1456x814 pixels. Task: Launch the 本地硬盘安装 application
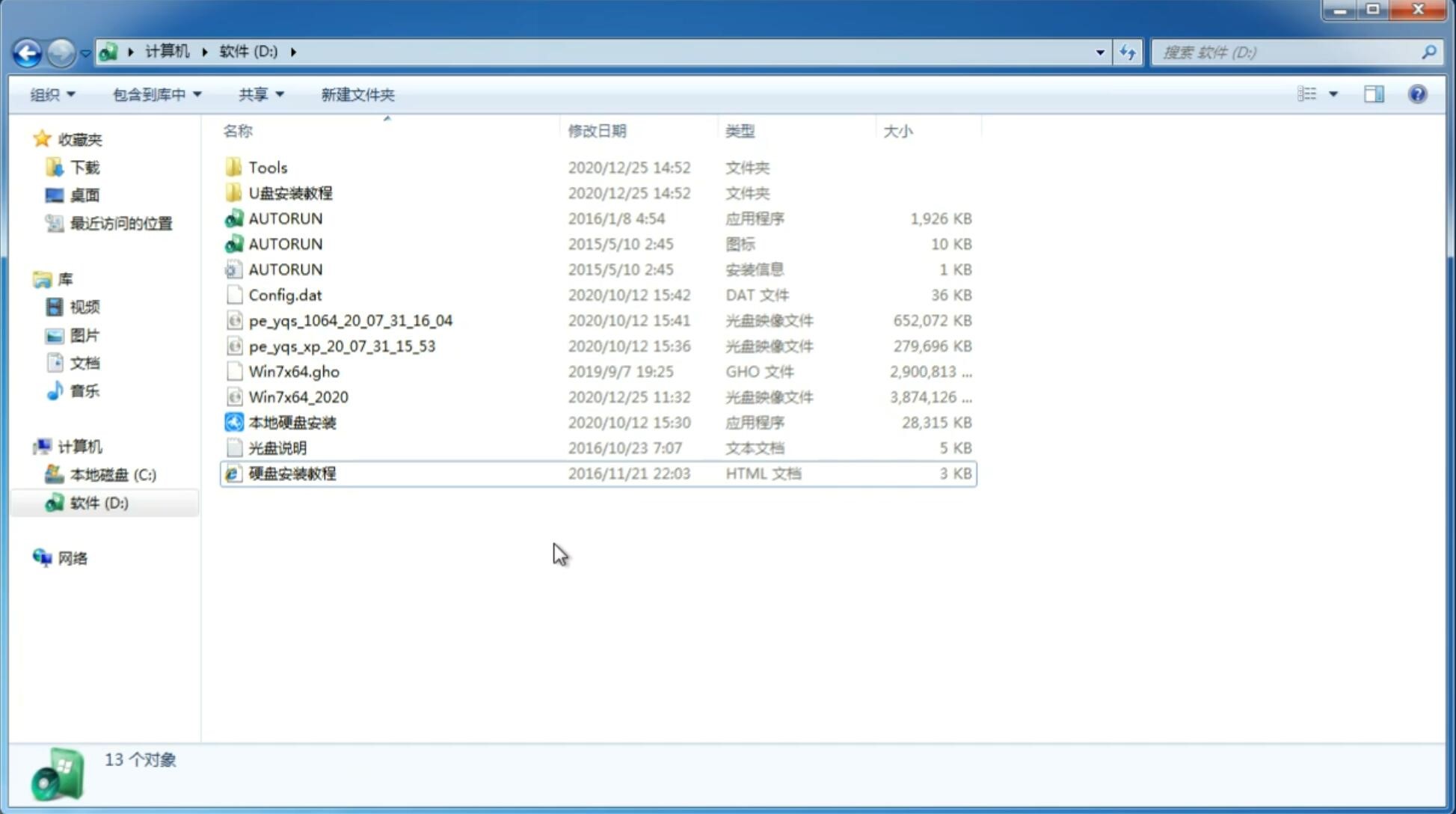292,422
